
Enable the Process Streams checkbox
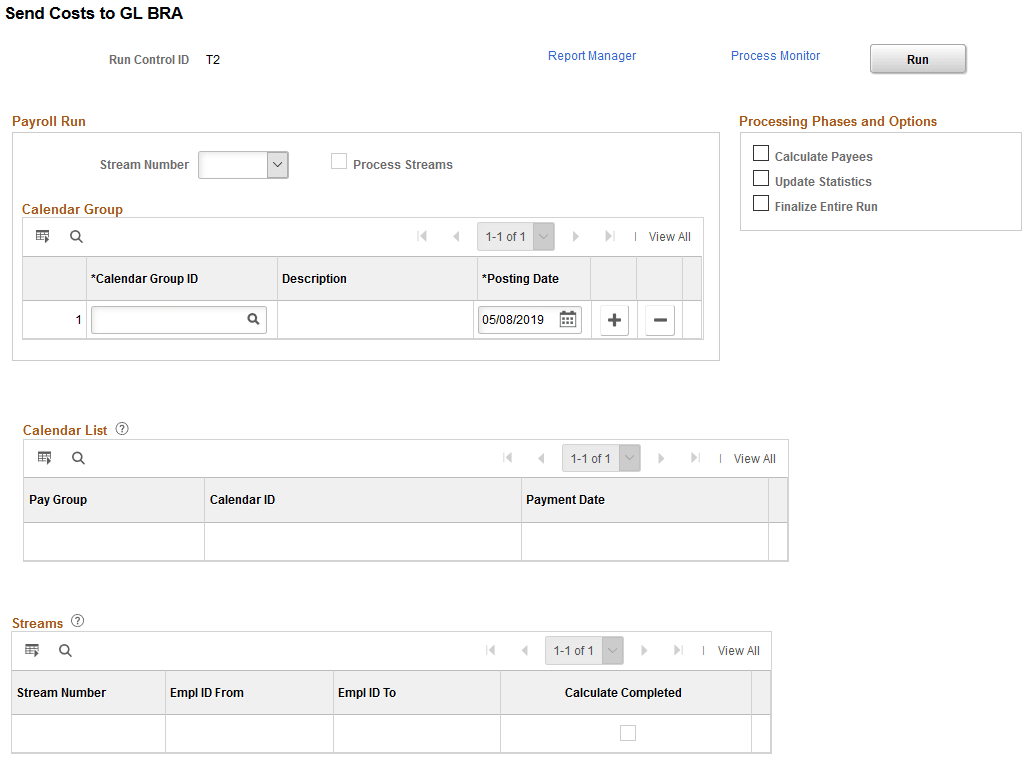(339, 160)
